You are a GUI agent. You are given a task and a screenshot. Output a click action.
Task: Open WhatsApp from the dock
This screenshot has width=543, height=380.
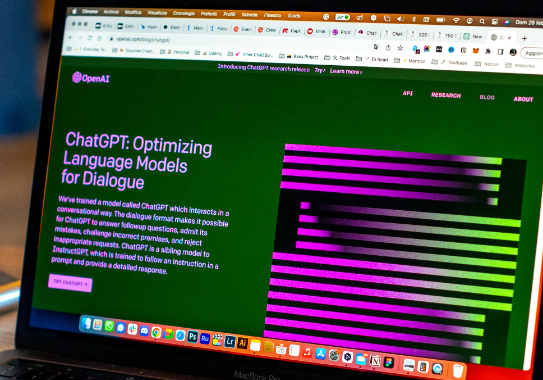[x=109, y=326]
